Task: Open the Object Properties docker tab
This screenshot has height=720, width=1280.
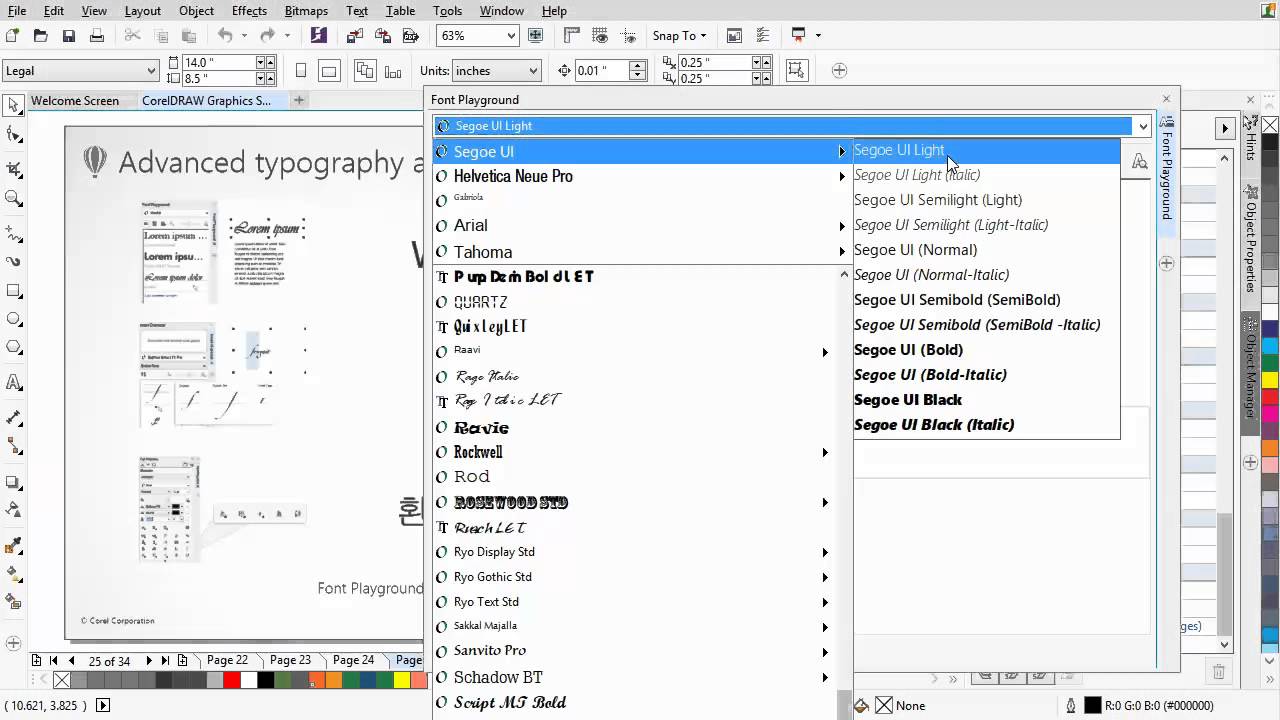Action: [x=1250, y=239]
